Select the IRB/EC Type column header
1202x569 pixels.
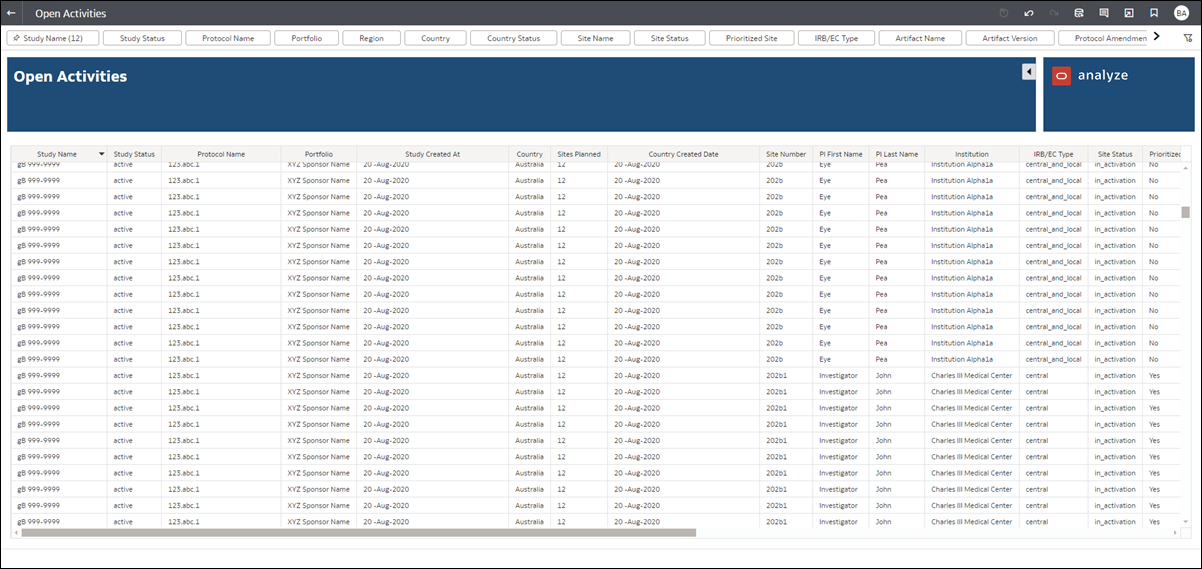click(1053, 154)
